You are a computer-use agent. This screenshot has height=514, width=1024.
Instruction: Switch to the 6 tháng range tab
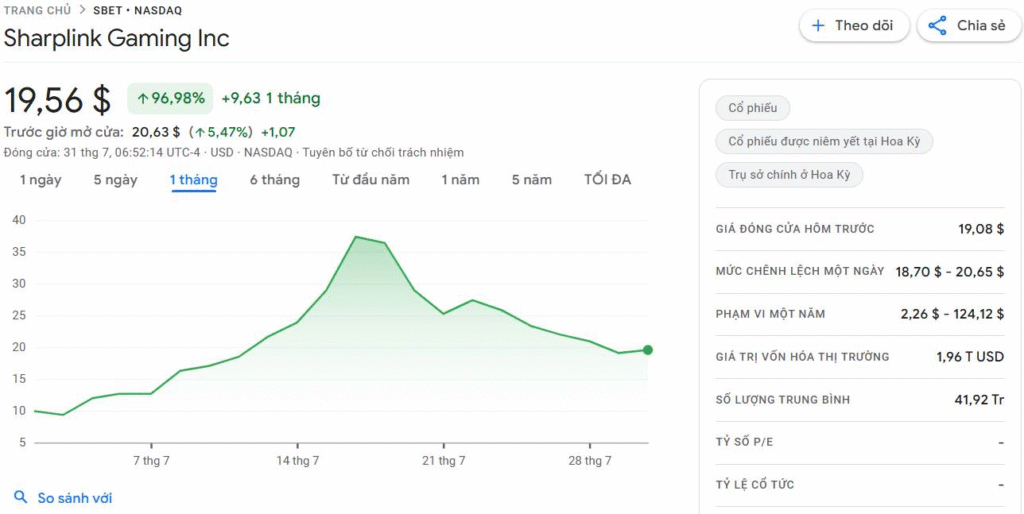point(274,180)
